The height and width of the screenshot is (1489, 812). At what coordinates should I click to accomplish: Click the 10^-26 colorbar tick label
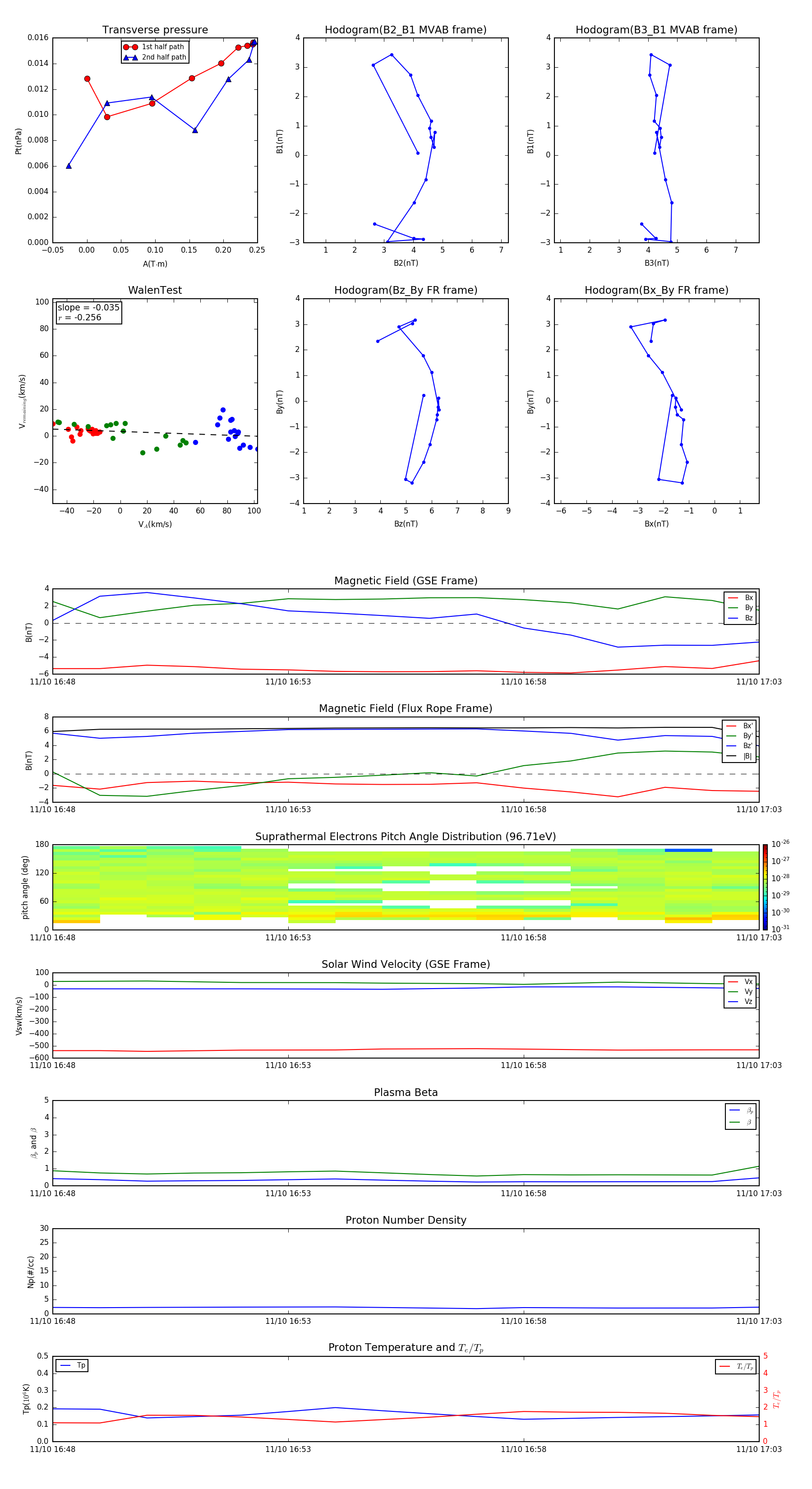coord(780,844)
